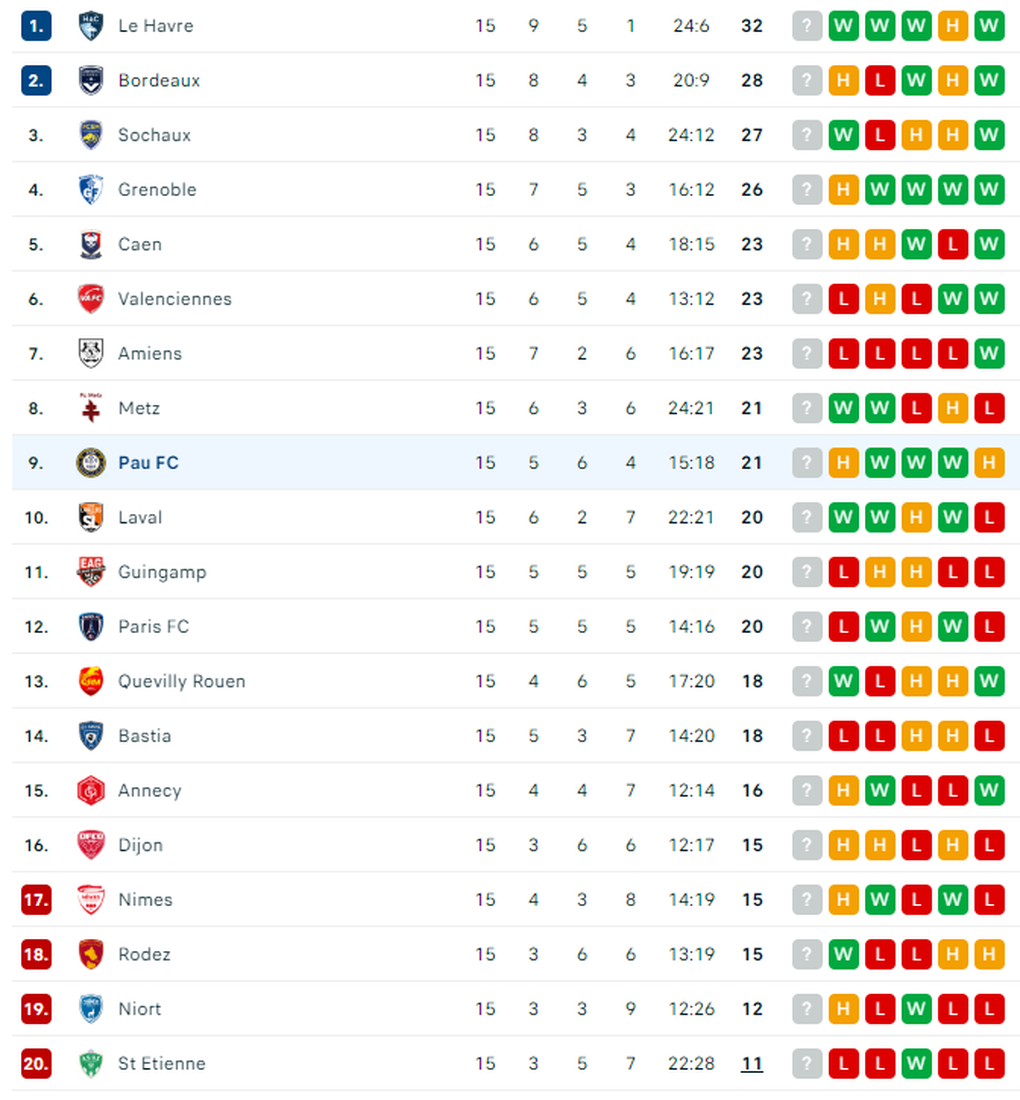The width and height of the screenshot is (1020, 1100).
Task: Click Amiens' latest green W result badge
Action: 989,354
